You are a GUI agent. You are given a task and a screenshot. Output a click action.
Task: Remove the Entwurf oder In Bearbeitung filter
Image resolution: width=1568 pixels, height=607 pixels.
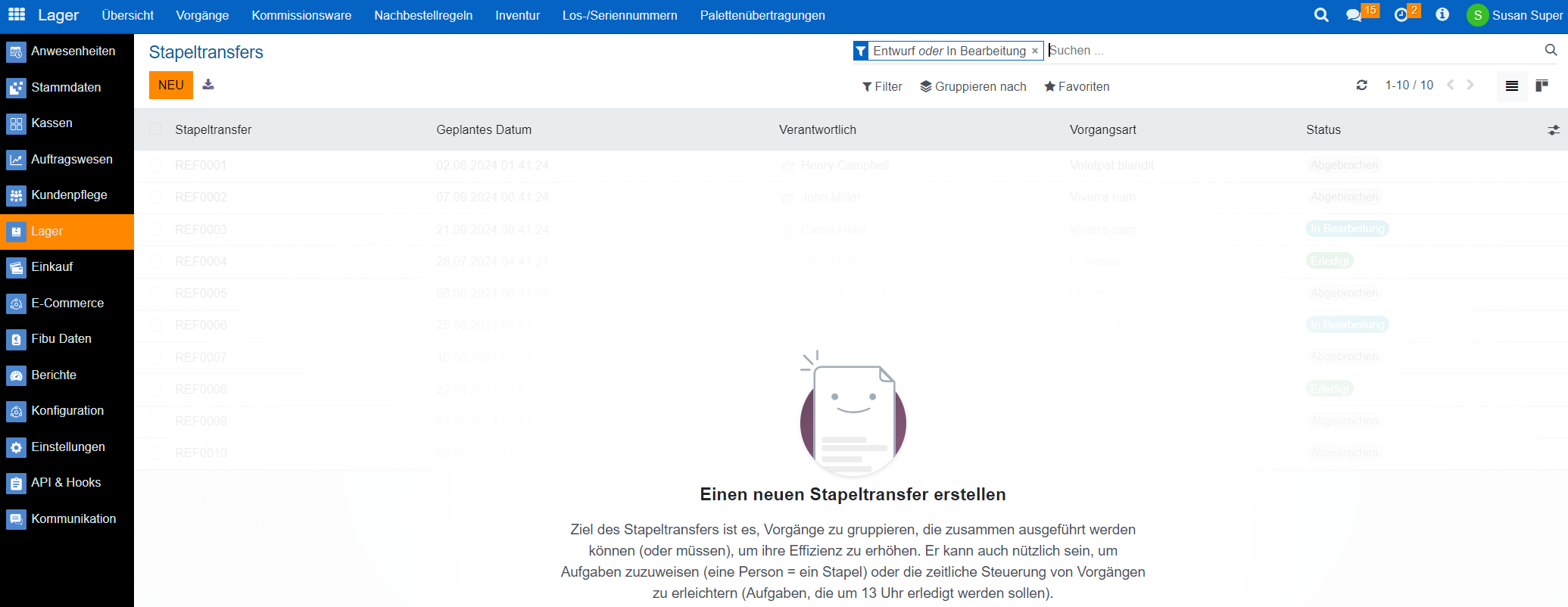click(1035, 51)
